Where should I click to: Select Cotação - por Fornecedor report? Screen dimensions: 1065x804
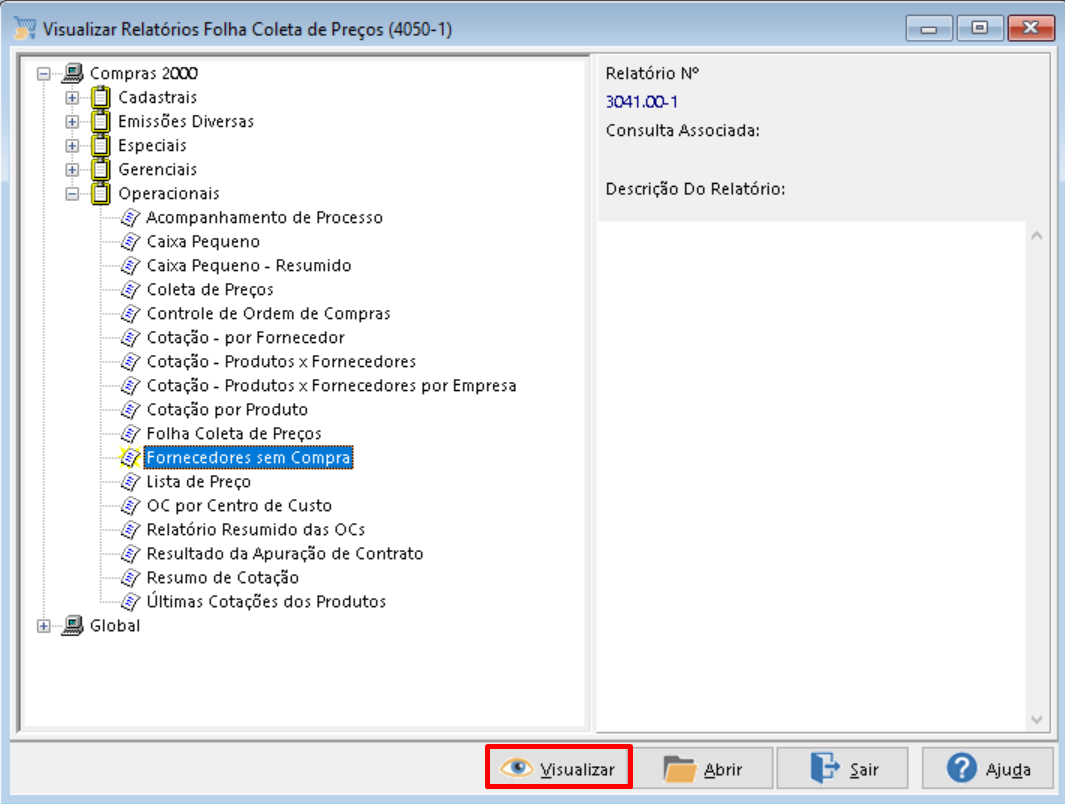click(245, 337)
